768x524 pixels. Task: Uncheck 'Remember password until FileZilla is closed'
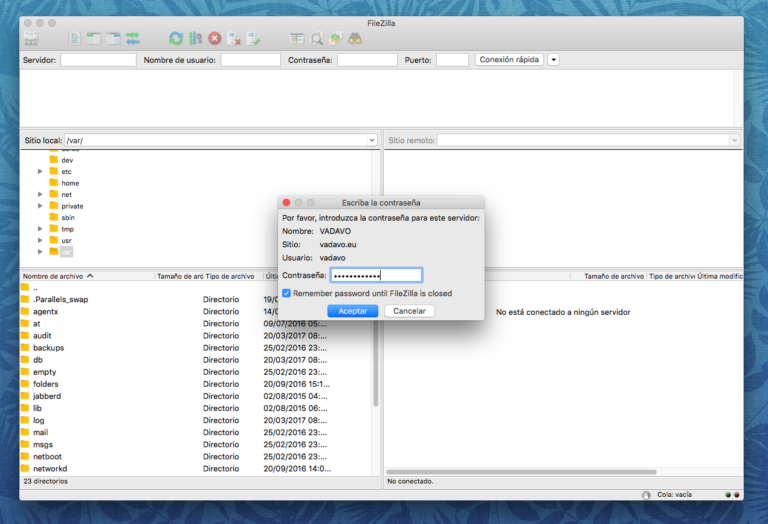[x=287, y=293]
